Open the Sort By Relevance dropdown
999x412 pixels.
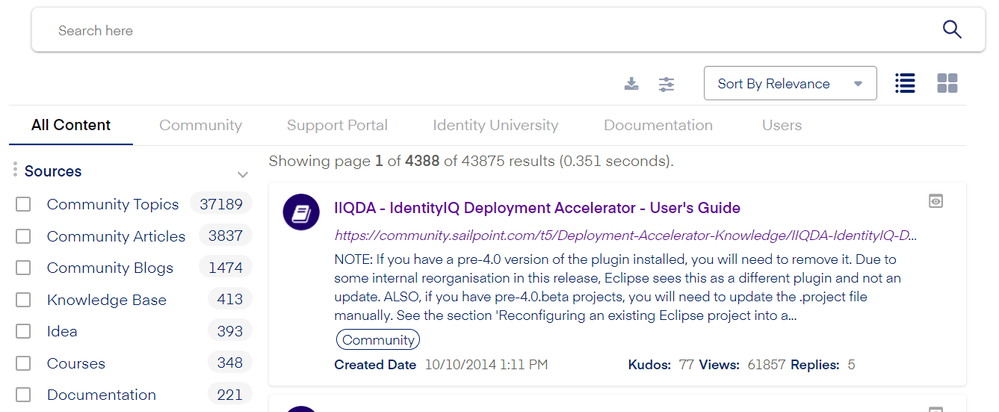tap(790, 84)
